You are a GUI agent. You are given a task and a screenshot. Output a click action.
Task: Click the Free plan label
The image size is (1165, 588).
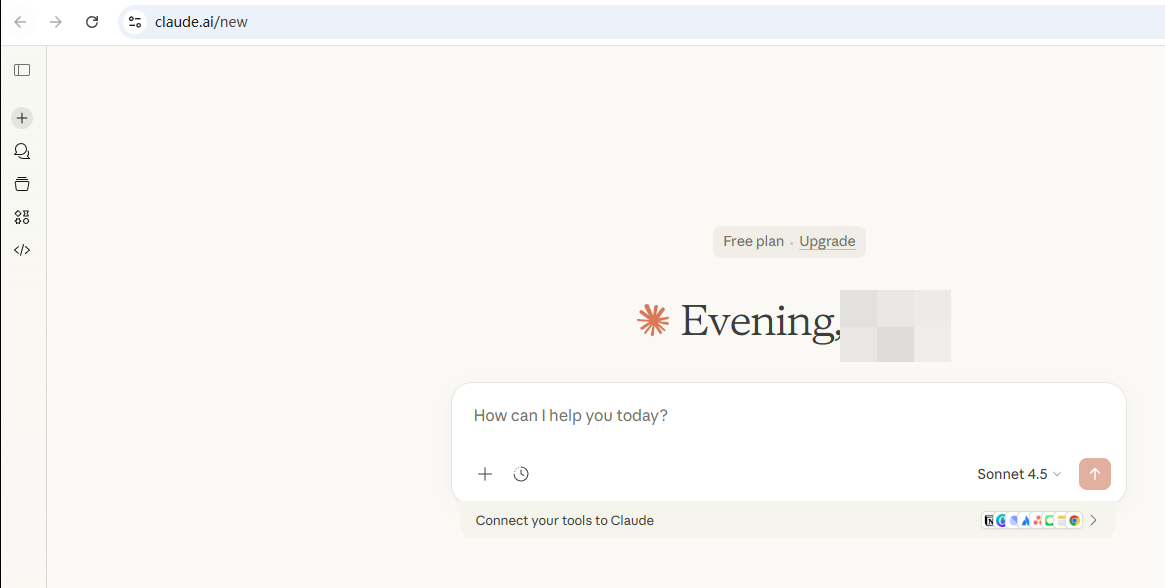pyautogui.click(x=753, y=242)
